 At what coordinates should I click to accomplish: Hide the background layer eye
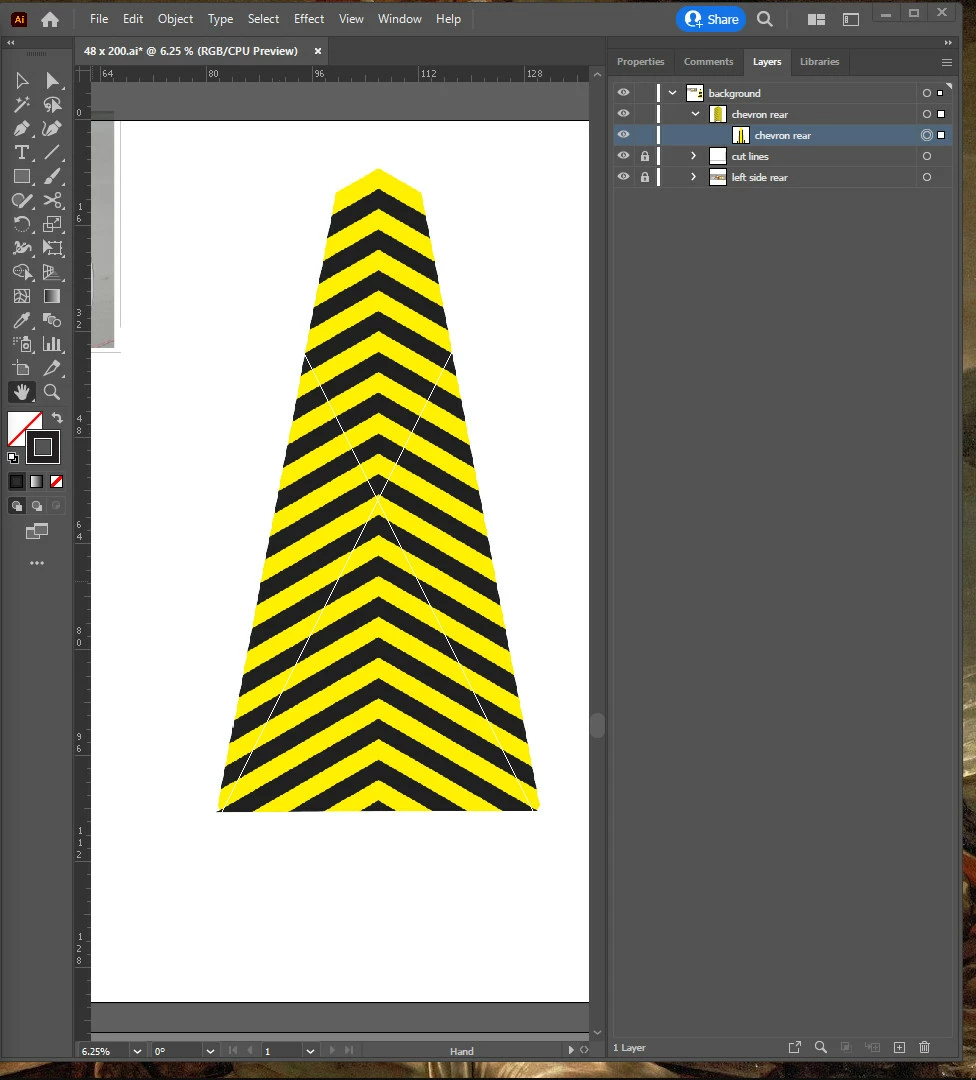click(623, 92)
